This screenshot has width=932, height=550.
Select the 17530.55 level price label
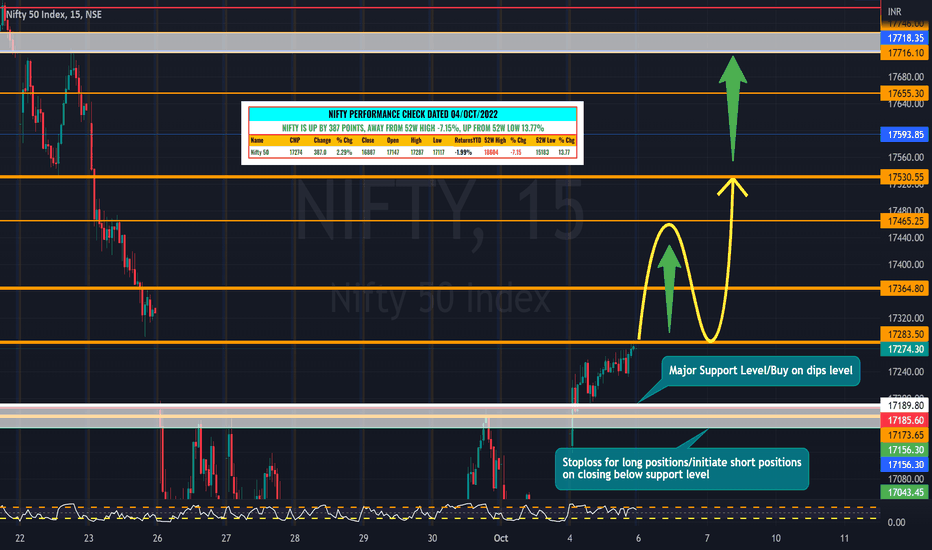coord(905,177)
